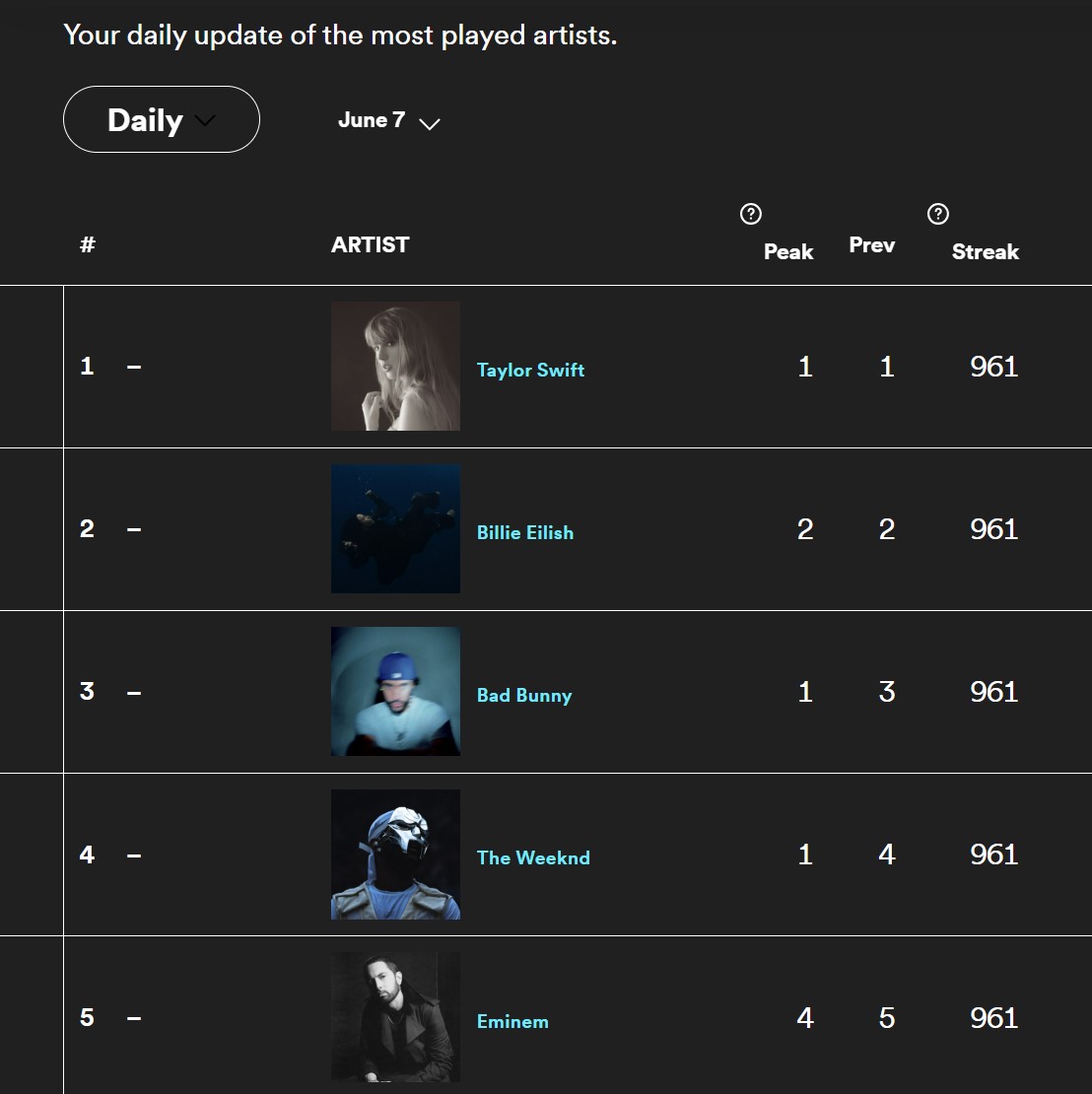
Task: Open Billie Eilish's artist page
Action: pyautogui.click(x=525, y=532)
